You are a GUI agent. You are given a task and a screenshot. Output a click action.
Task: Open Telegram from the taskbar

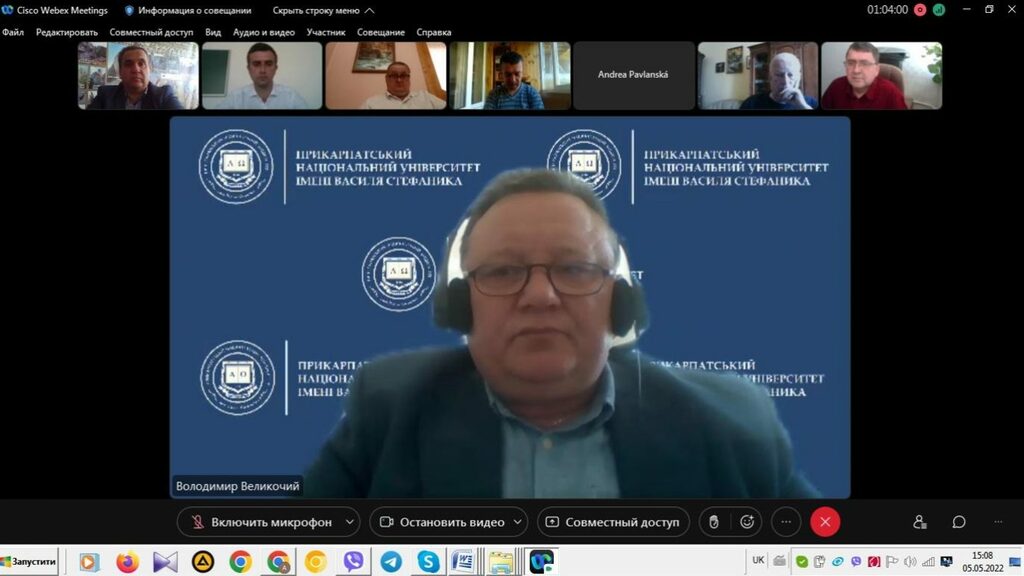pyautogui.click(x=391, y=562)
